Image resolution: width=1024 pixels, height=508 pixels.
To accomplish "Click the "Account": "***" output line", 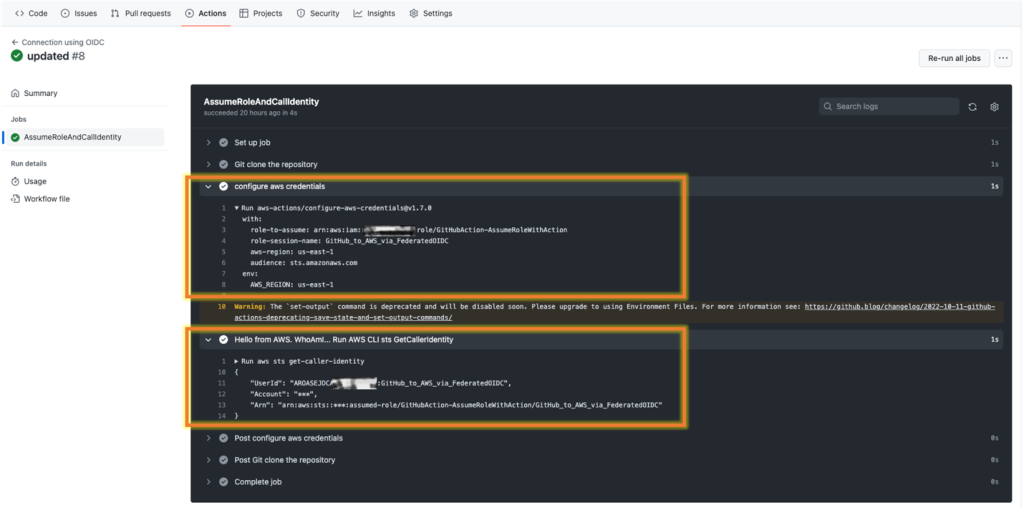I will (x=284, y=394).
